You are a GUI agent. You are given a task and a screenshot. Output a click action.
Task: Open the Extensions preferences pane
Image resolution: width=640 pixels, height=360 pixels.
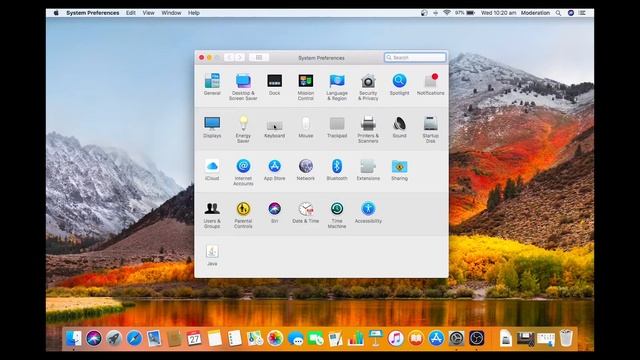(x=368, y=169)
